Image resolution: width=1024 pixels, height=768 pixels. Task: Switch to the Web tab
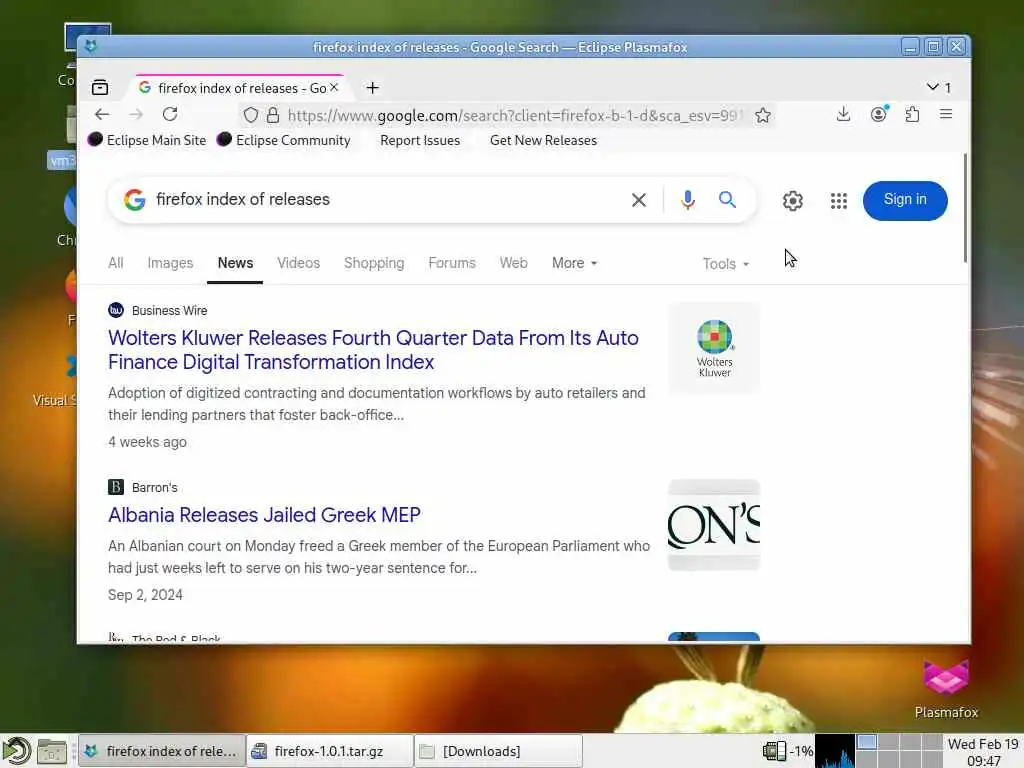pos(513,263)
